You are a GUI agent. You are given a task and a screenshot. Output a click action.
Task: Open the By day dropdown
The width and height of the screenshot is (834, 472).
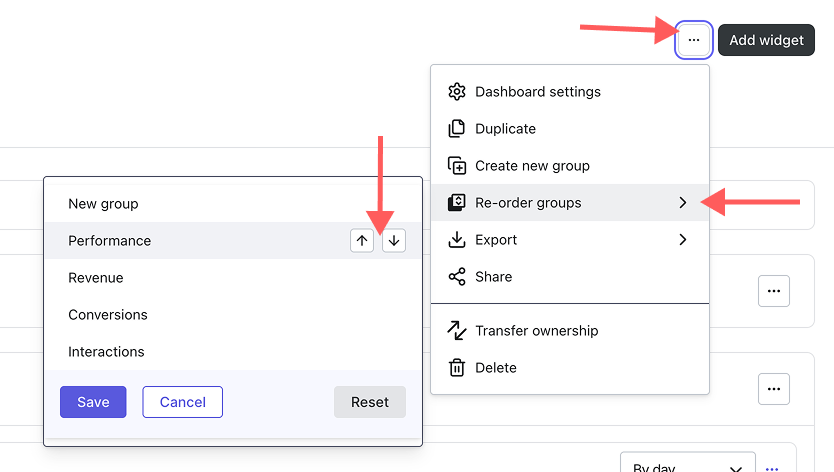click(687, 463)
